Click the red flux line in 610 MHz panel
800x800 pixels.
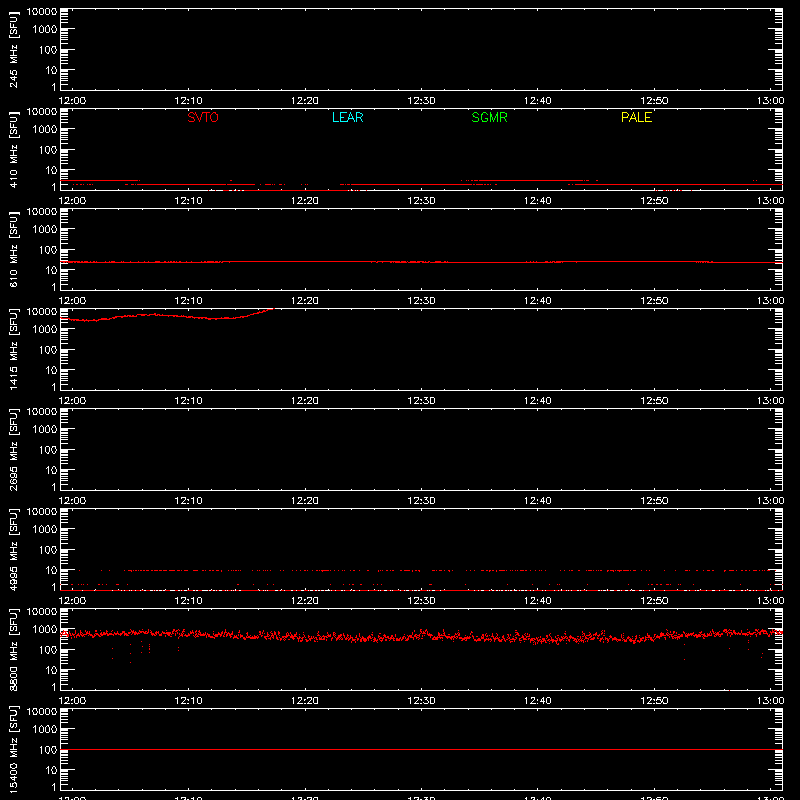(421, 262)
